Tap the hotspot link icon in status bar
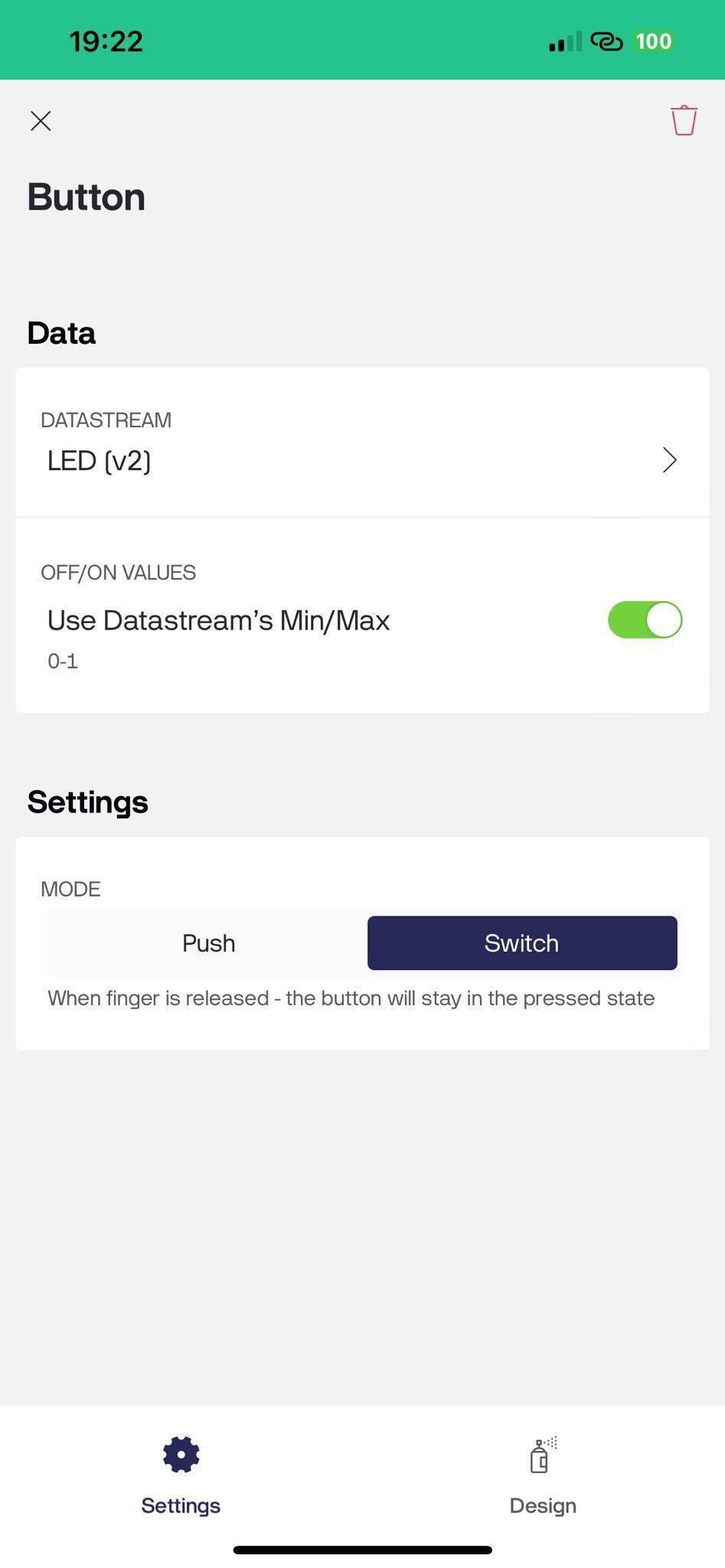Image resolution: width=725 pixels, height=1568 pixels. tap(606, 41)
